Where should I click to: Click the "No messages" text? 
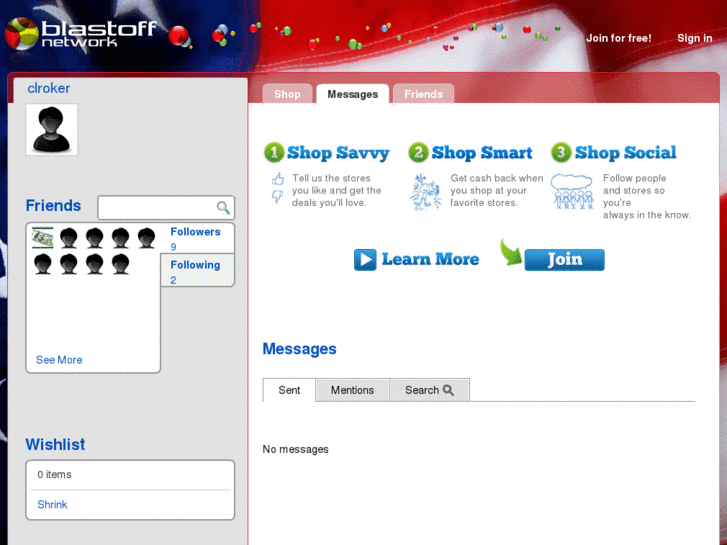pyautogui.click(x=295, y=449)
